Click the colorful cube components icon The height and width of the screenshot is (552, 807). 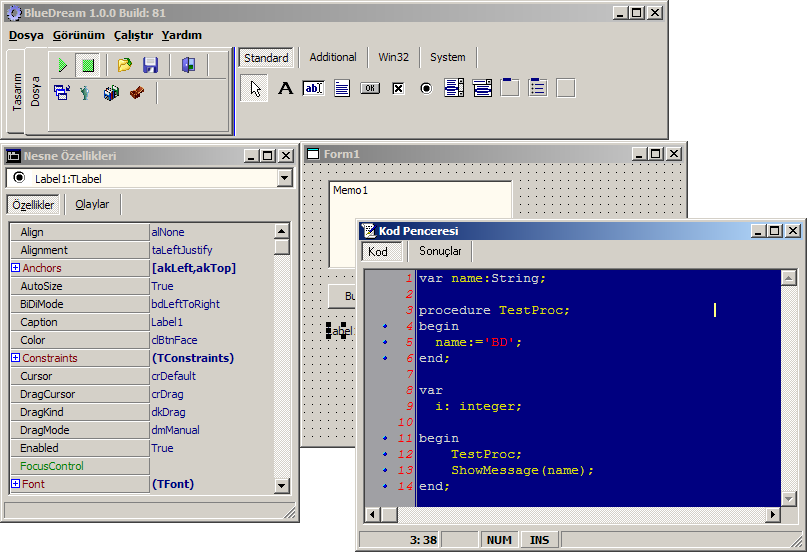pyautogui.click(x=111, y=93)
